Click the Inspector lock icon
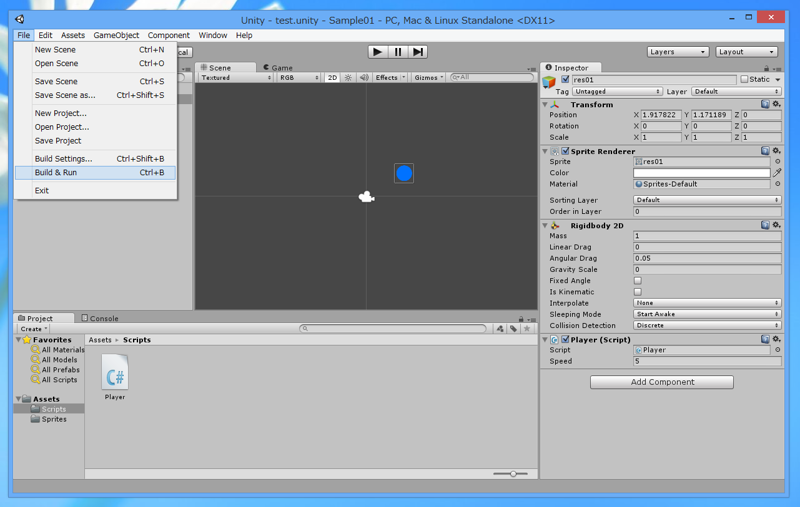 pyautogui.click(x=766, y=68)
